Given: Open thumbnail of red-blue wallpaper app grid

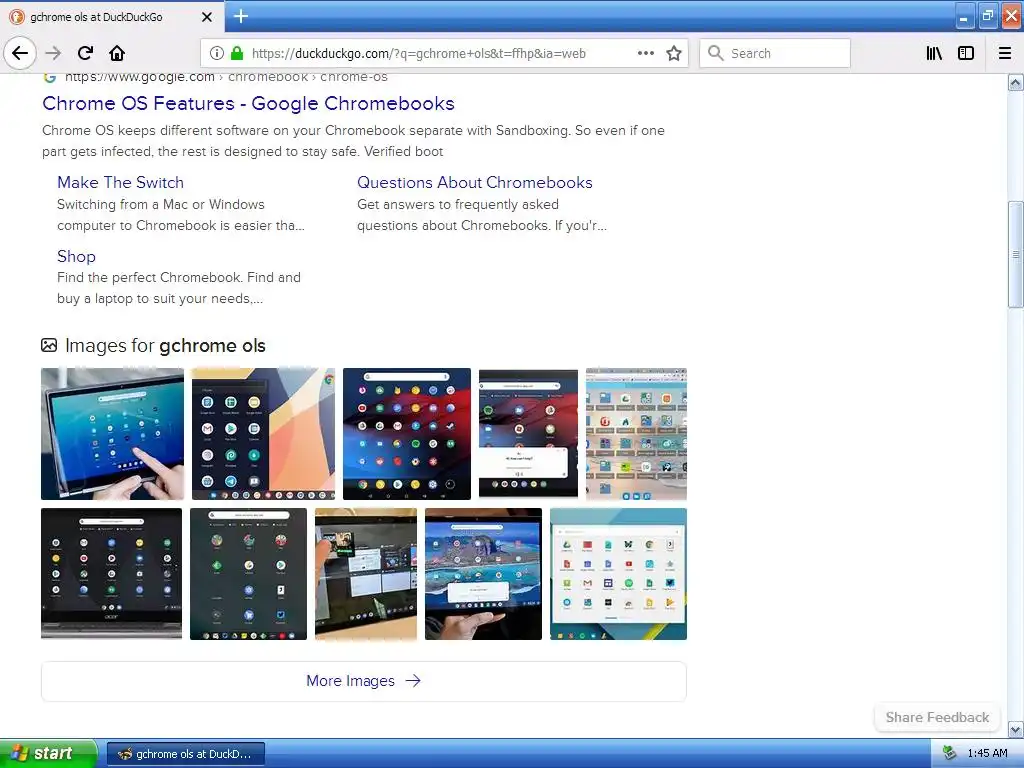Looking at the screenshot, I should tap(407, 434).
